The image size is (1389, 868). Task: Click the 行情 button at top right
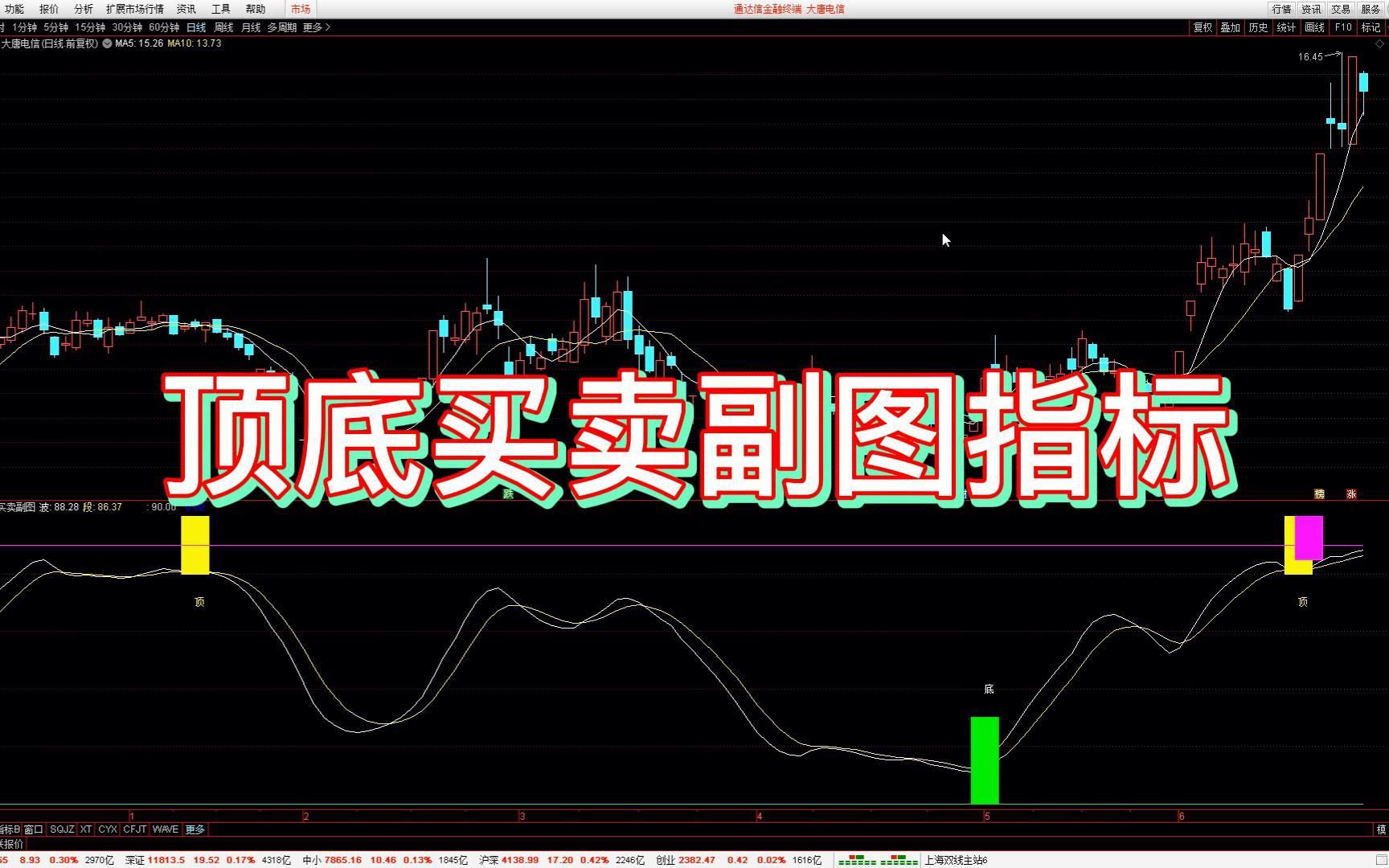point(1281,9)
